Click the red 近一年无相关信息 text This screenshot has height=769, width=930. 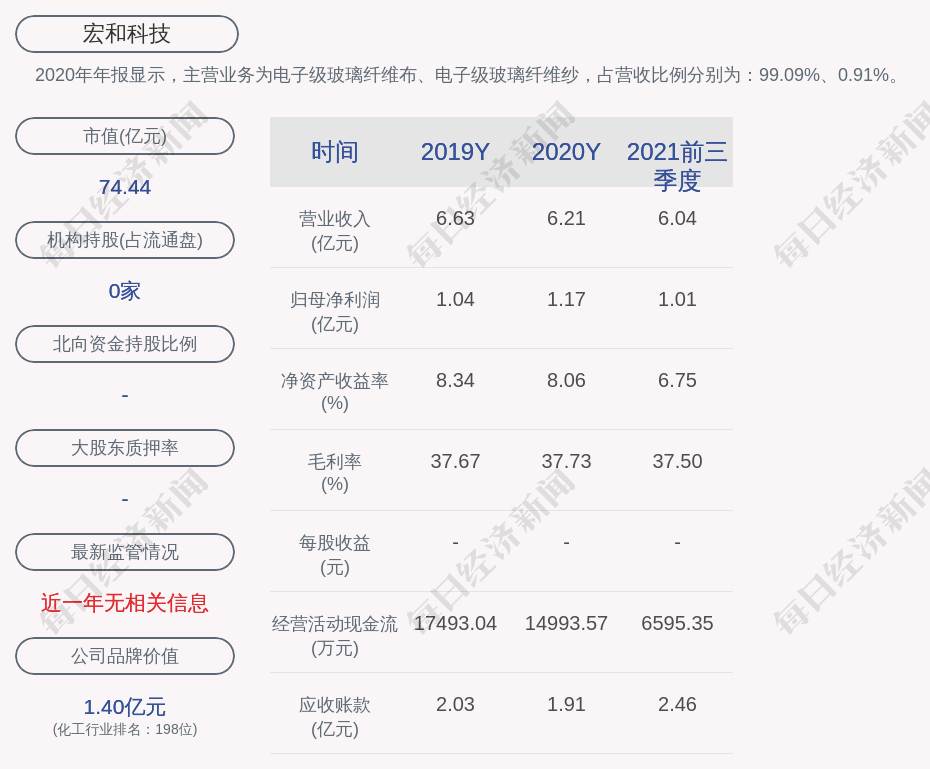[x=125, y=603]
